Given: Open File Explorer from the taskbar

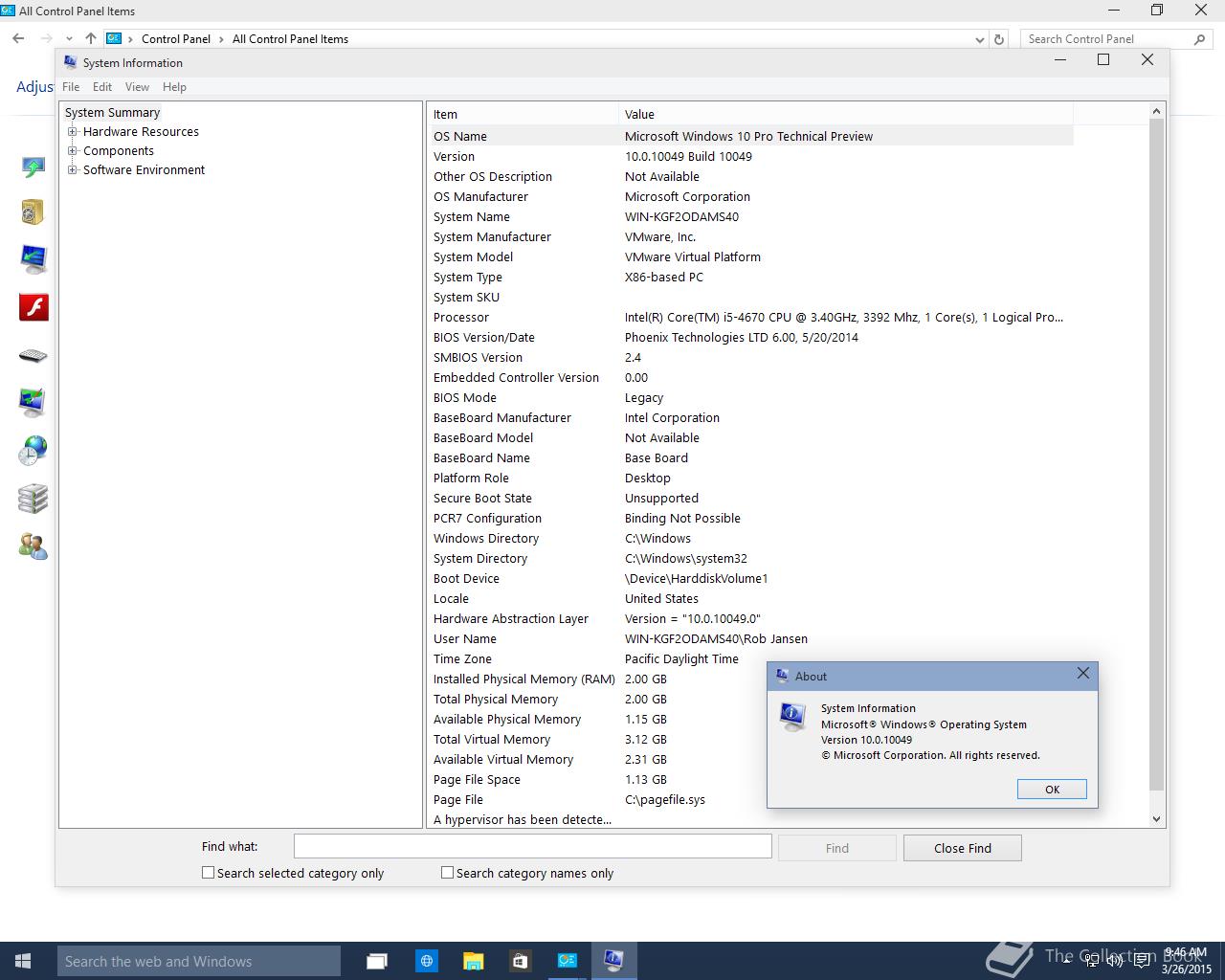Looking at the screenshot, I should pos(473,961).
